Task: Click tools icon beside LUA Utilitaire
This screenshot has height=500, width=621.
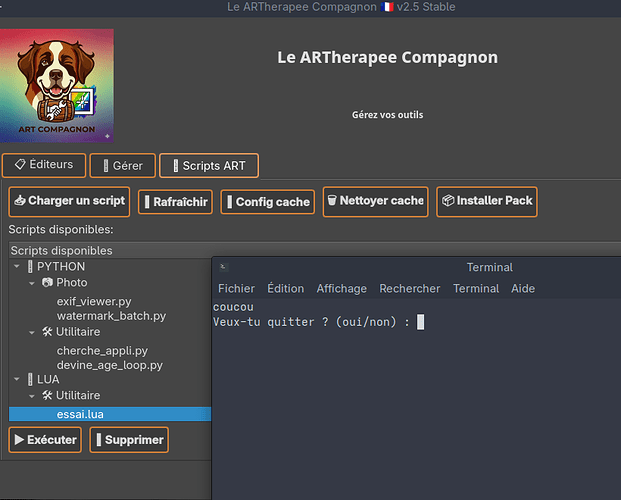Action: pos(48,395)
